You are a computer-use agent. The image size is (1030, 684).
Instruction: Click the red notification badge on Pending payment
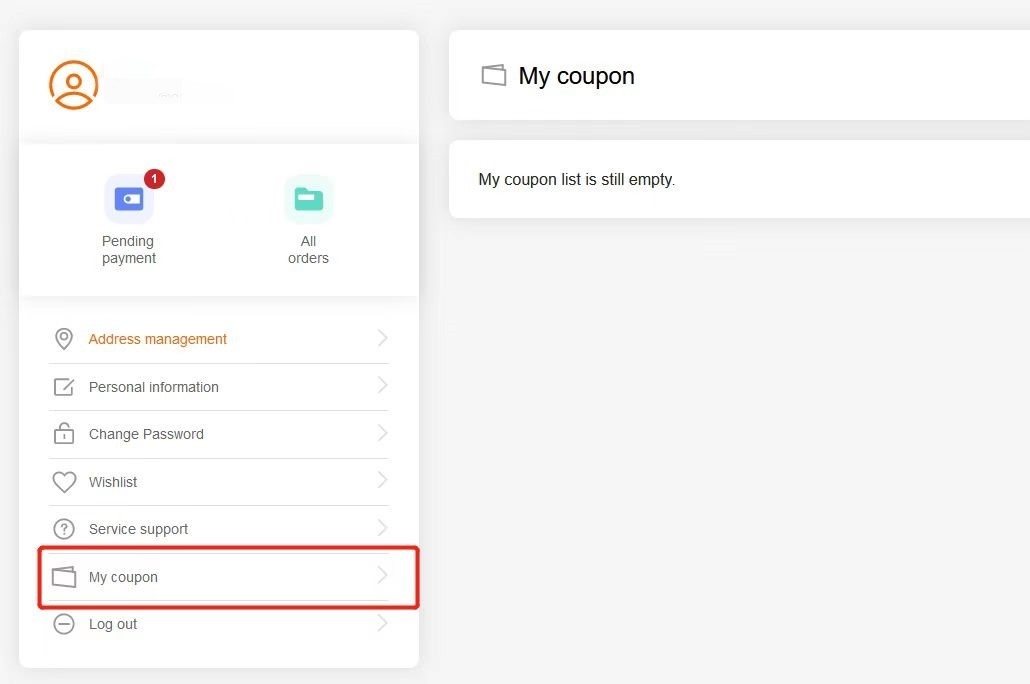tap(154, 179)
